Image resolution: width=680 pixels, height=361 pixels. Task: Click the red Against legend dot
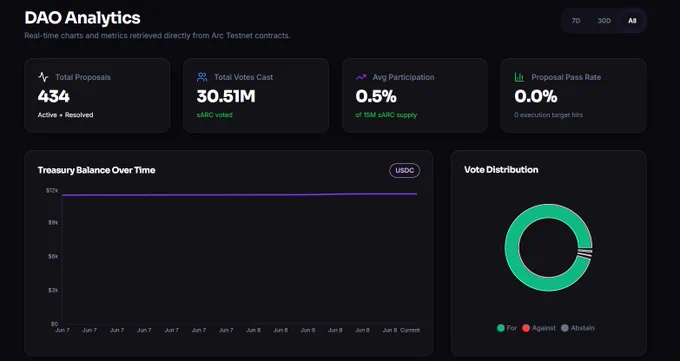[x=526, y=328]
